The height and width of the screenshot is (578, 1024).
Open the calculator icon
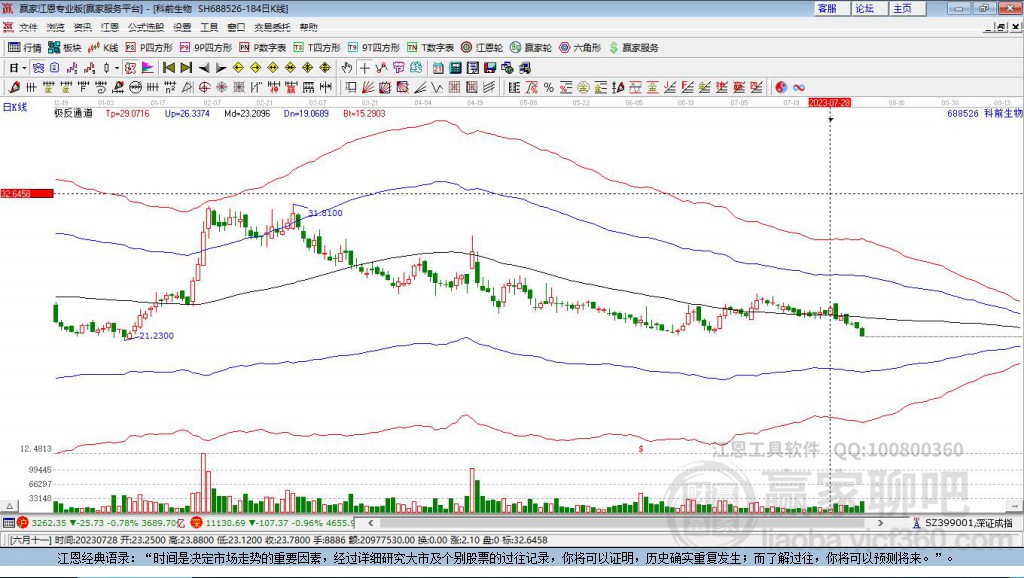click(455, 68)
